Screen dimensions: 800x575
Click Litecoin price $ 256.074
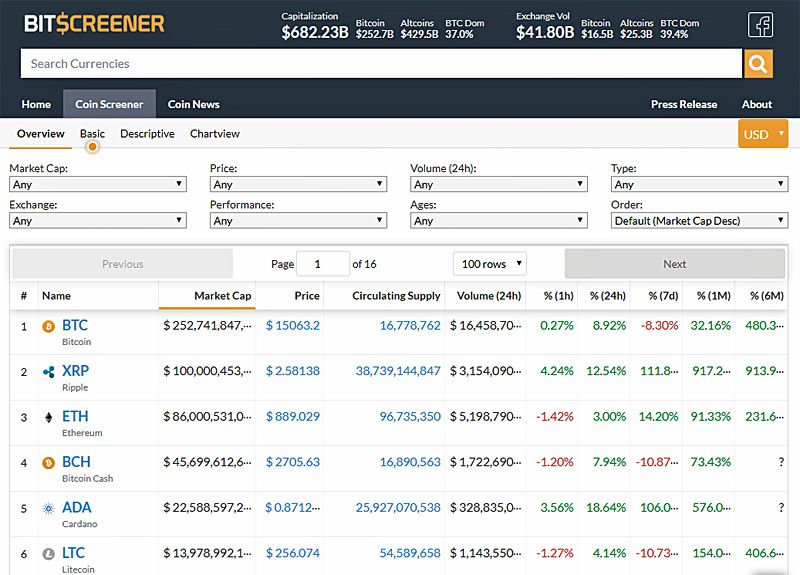click(293, 553)
